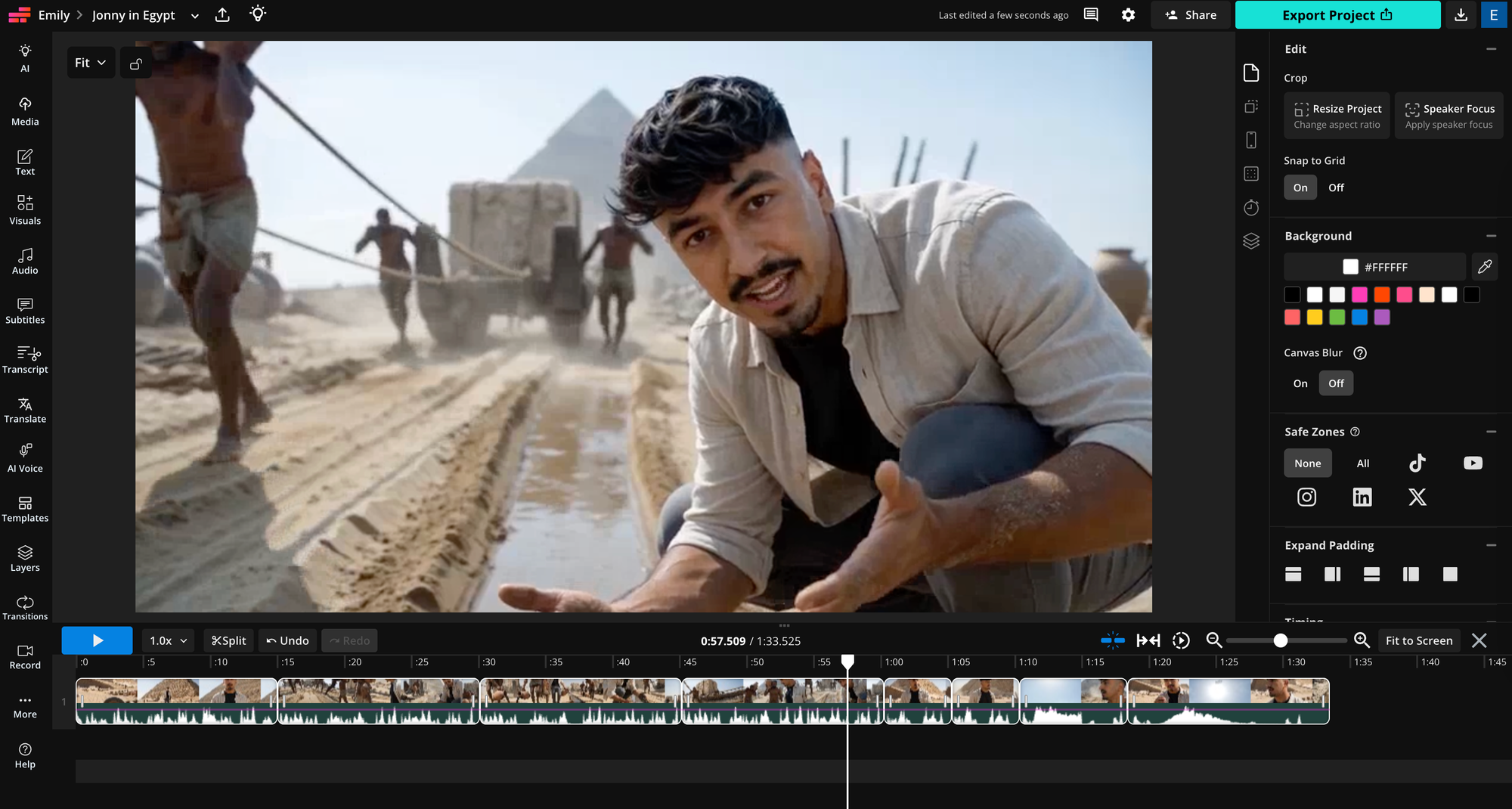
Task: Turn Snap to Grid On
Action: [1300, 188]
